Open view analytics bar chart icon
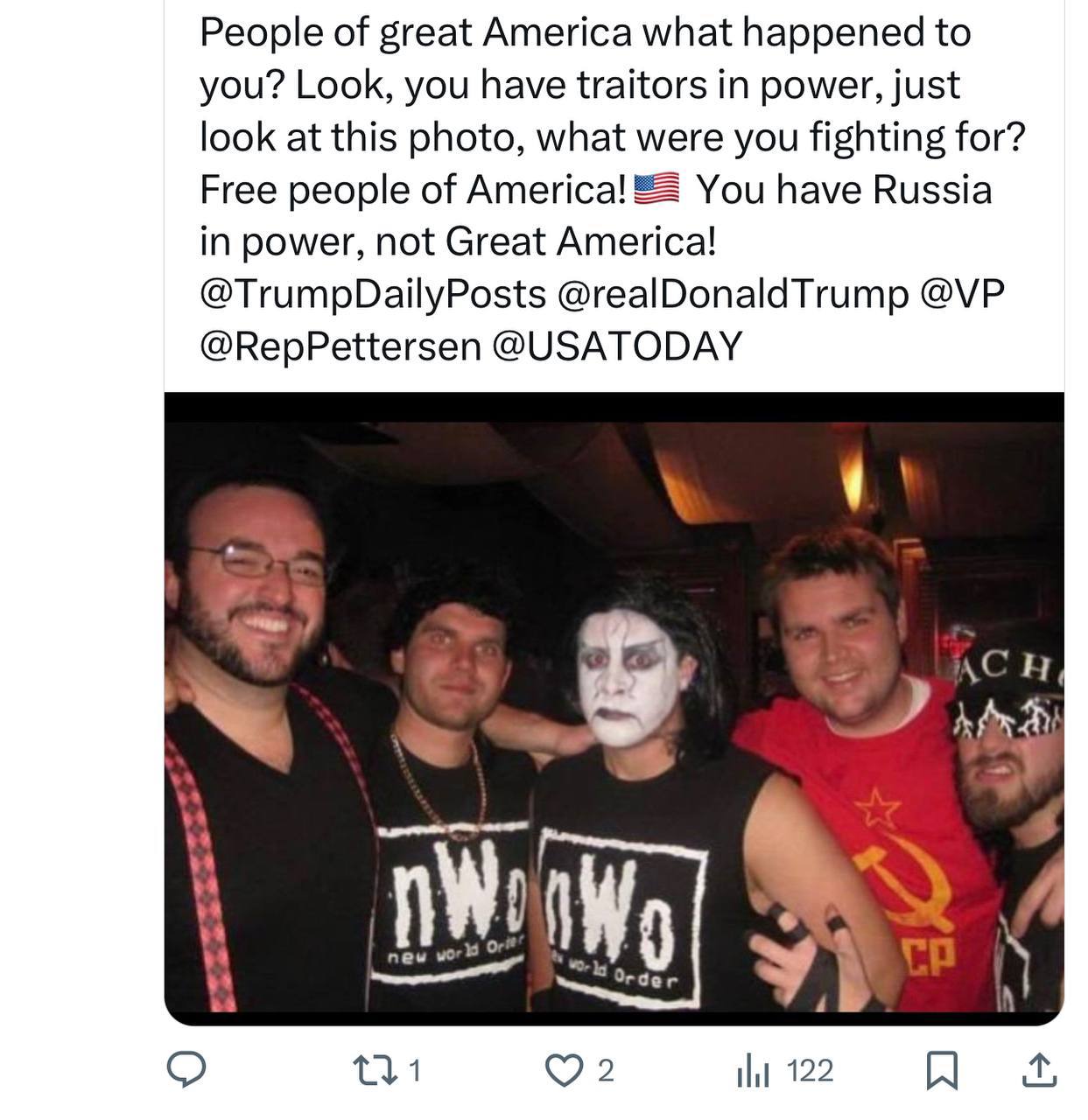Image resolution: width=1088 pixels, height=1120 pixels. pyautogui.click(x=752, y=1070)
